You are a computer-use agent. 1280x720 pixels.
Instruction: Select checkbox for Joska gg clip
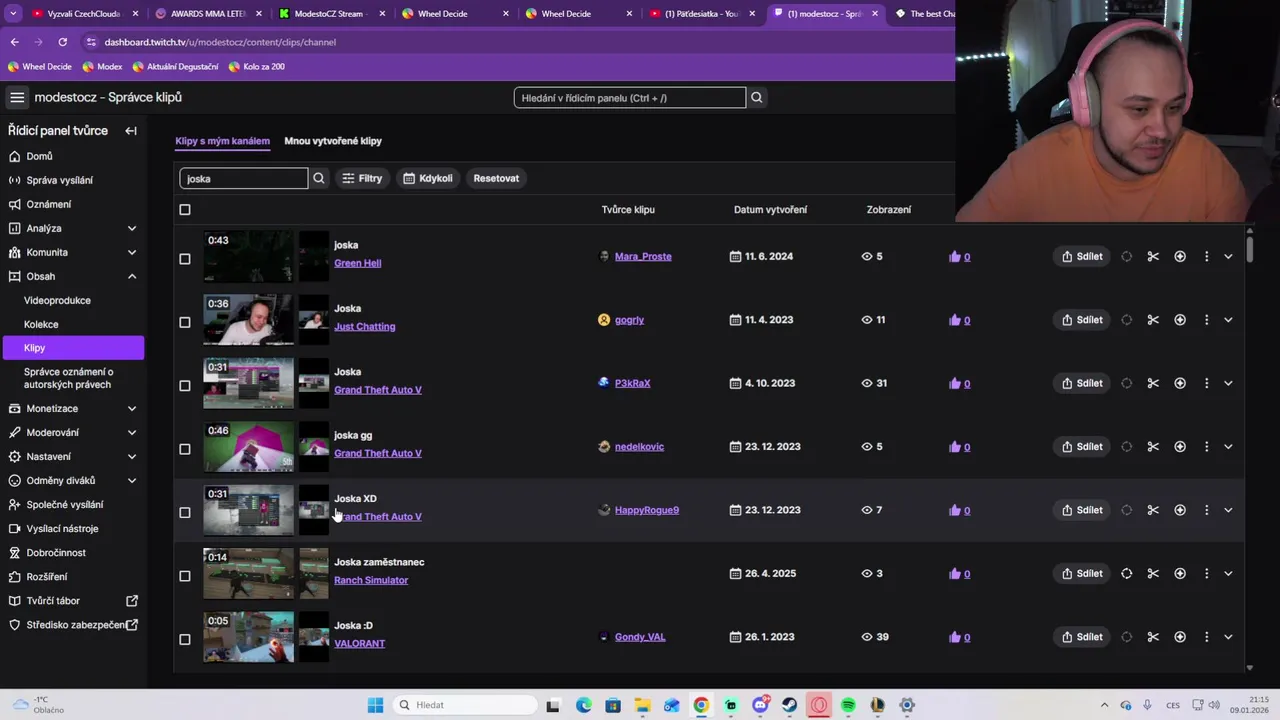coord(184,449)
